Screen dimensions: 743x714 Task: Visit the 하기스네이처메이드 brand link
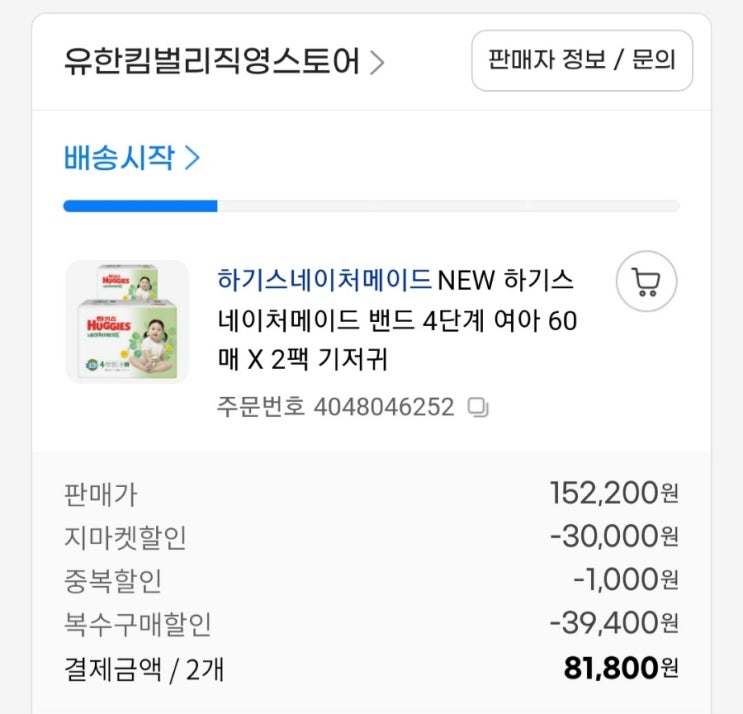(324, 278)
